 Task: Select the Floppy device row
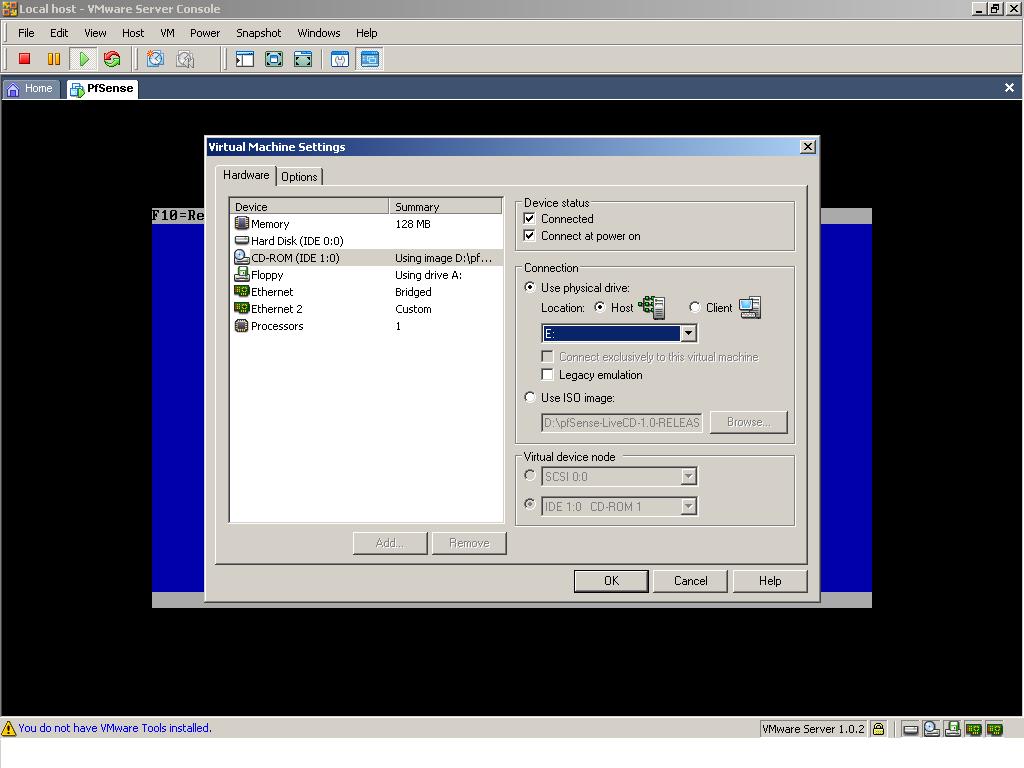click(366, 275)
